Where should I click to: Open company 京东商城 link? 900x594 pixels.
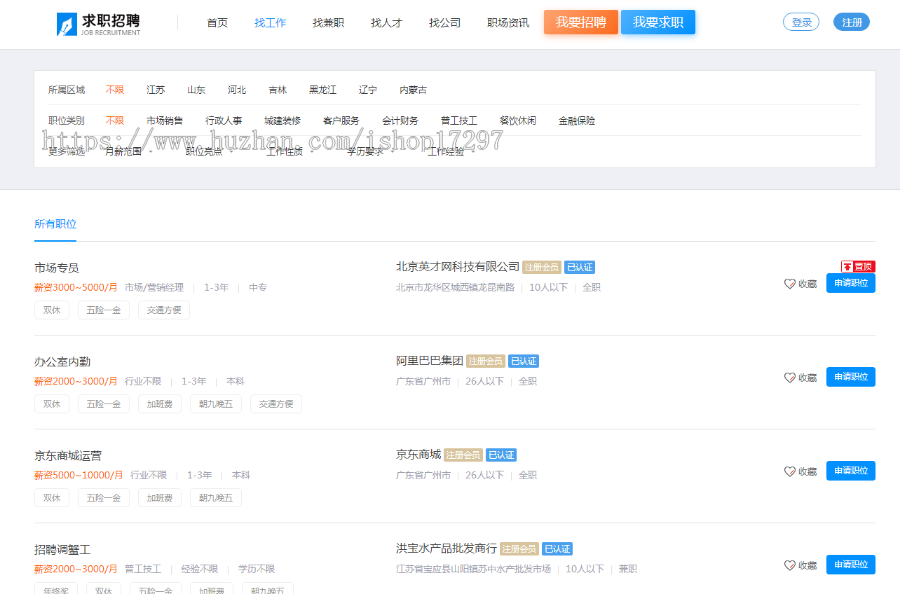click(x=418, y=455)
